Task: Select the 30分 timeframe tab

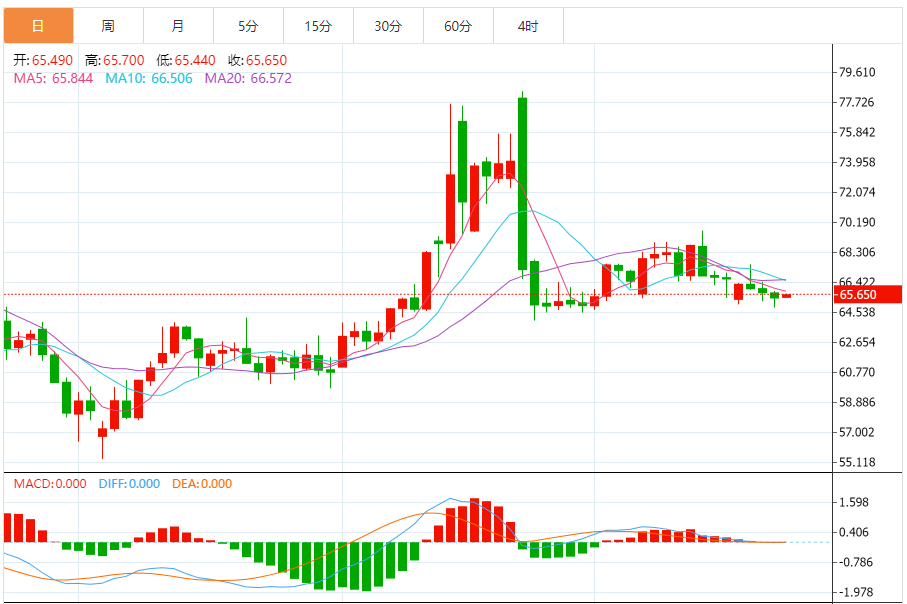Action: point(388,26)
